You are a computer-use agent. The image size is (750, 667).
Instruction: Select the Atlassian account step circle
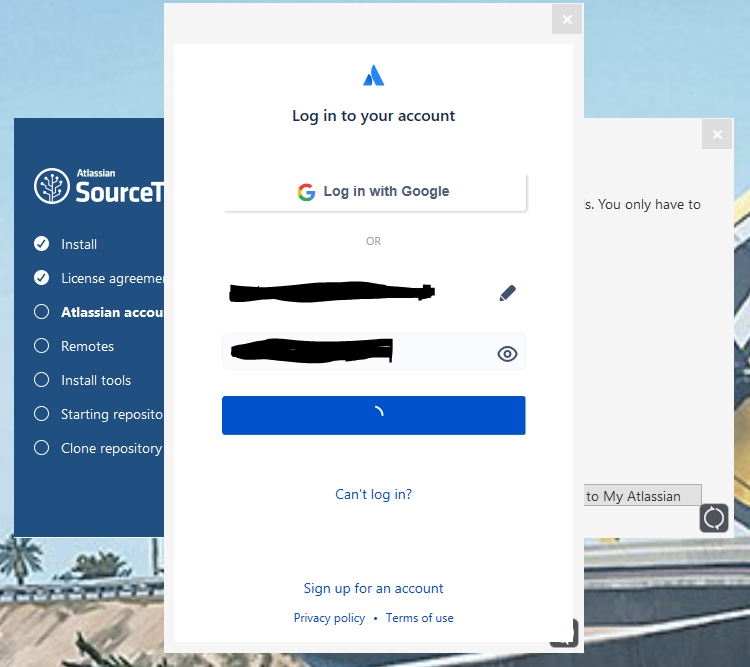(42, 311)
